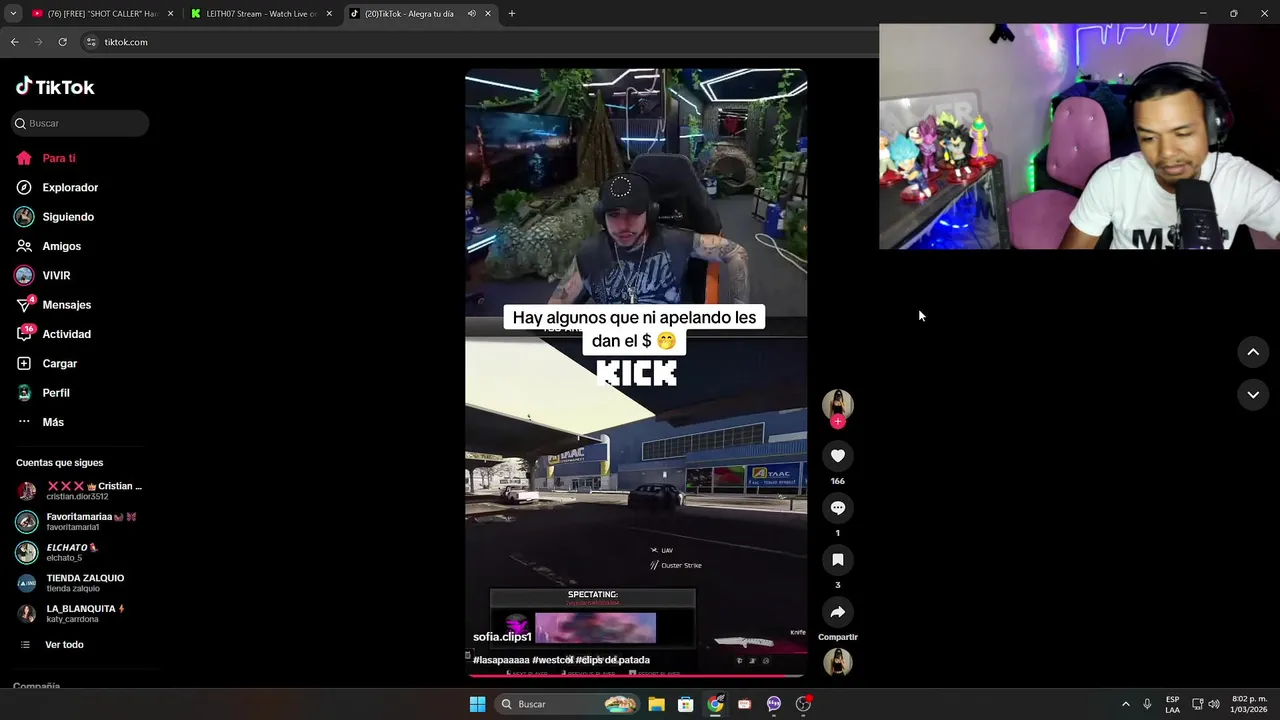The width and height of the screenshot is (1280, 720).
Task: Open cristian.dior3512 followed account
Action: point(80,491)
